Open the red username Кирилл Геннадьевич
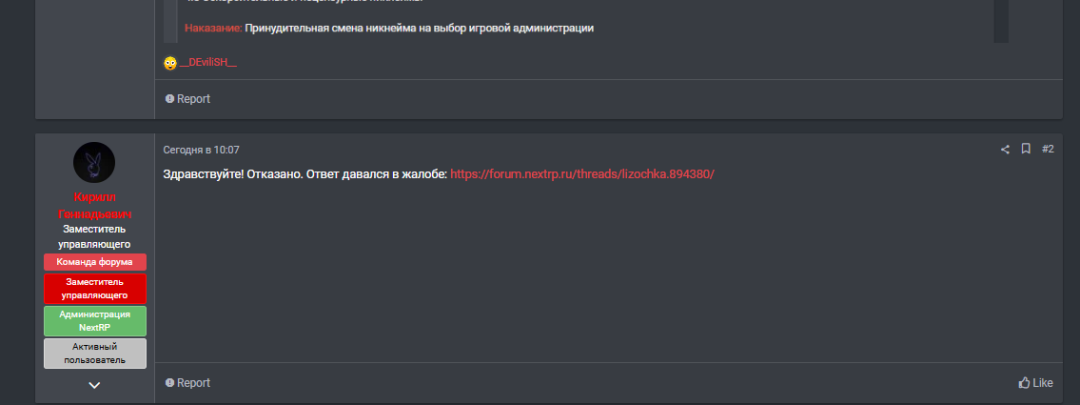Screen dimensions: 1080x405 pyautogui.click(x=94, y=206)
